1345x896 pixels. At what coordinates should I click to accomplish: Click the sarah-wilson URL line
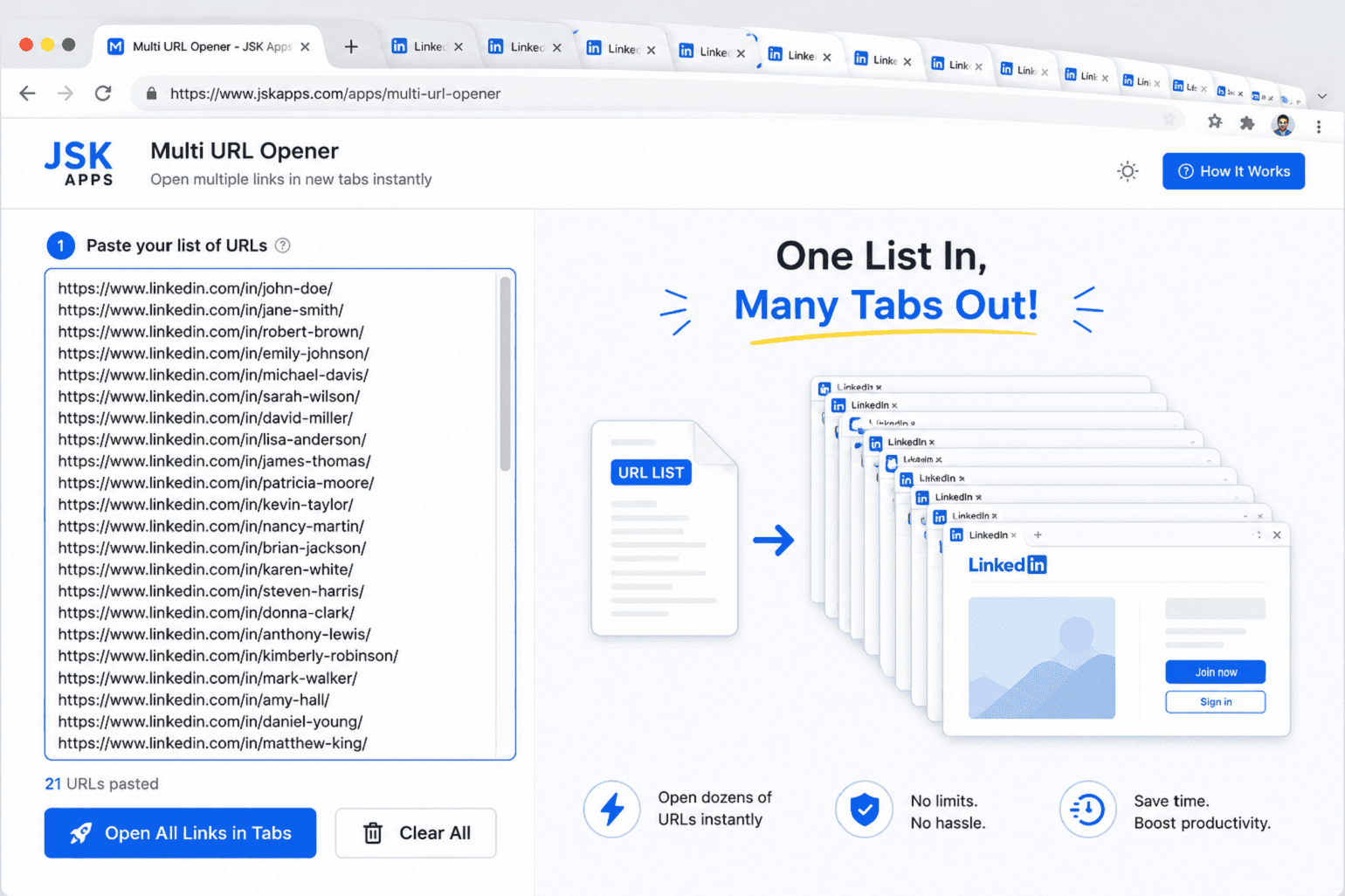pyautogui.click(x=210, y=396)
